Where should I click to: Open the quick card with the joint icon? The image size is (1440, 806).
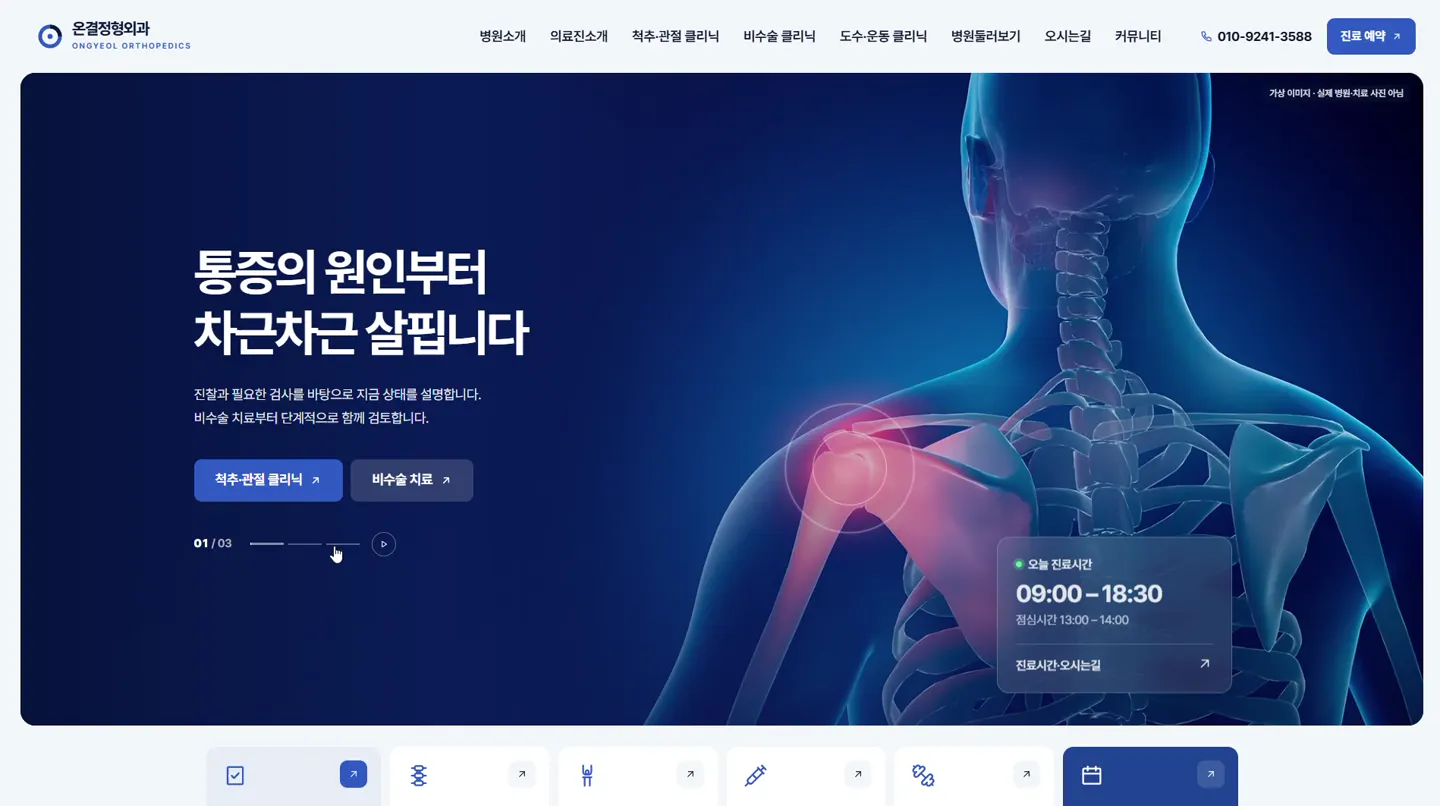tap(638, 776)
